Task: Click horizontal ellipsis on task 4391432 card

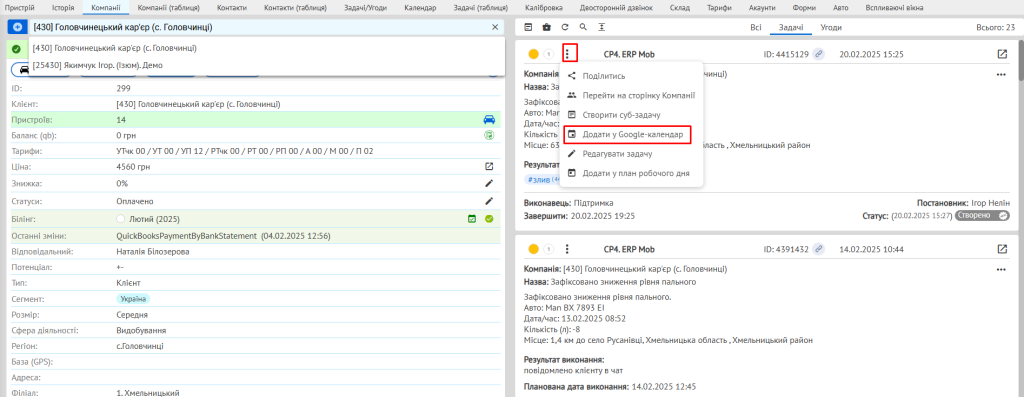Action: click(x=1001, y=269)
